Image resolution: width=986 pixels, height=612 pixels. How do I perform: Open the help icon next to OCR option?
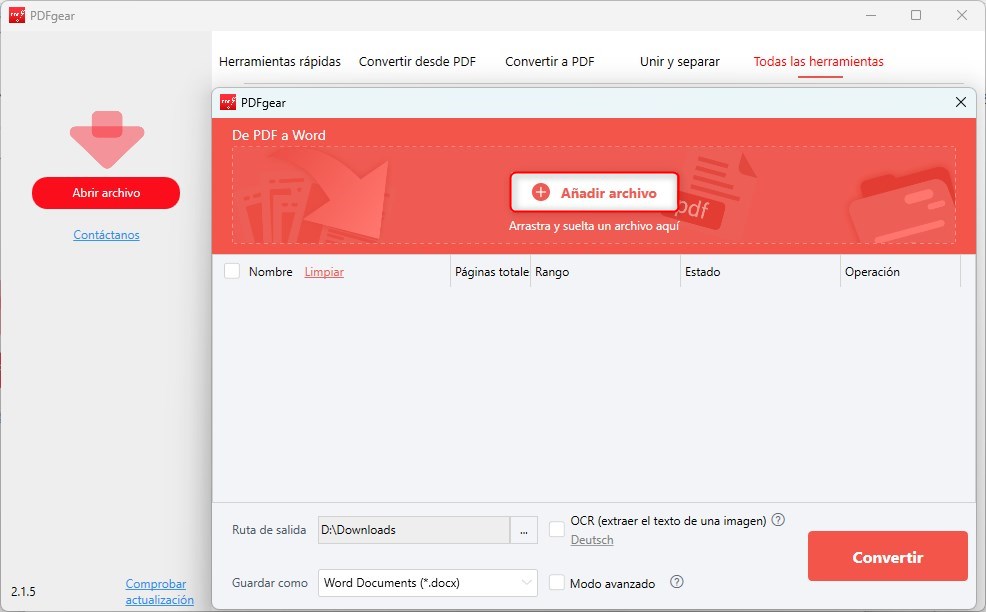779,520
